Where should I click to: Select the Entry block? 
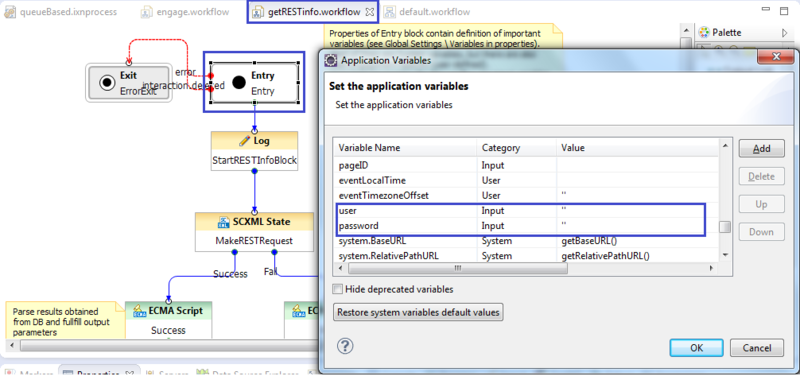coord(255,83)
